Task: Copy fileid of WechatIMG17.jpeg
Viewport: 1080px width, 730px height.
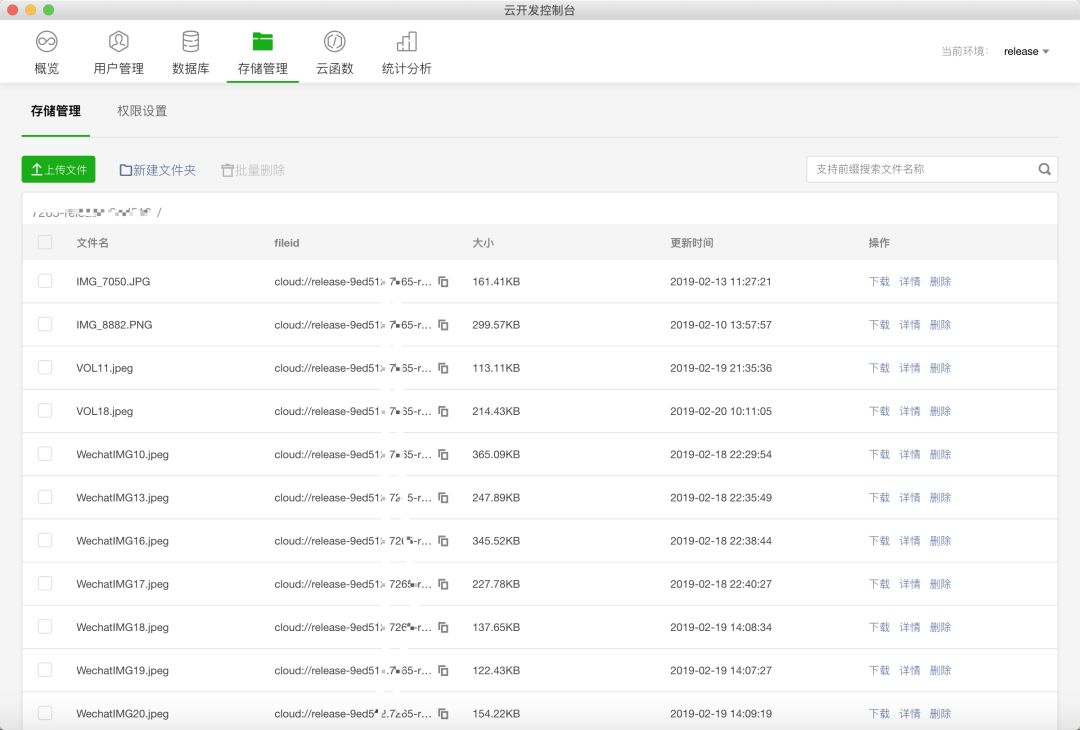Action: (444, 584)
